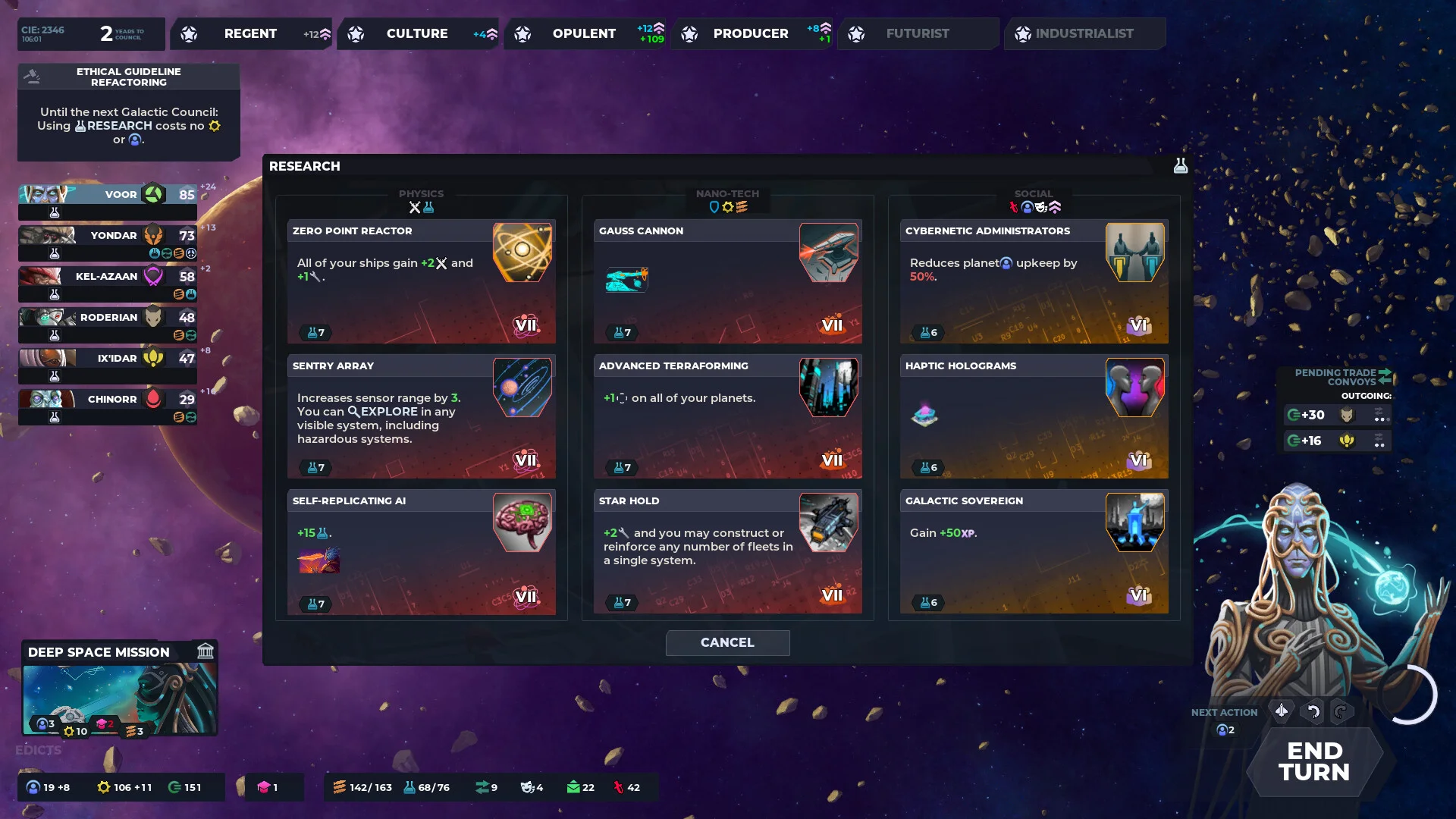
Task: Toggle the physics cancel X filter icon
Action: [x=414, y=207]
